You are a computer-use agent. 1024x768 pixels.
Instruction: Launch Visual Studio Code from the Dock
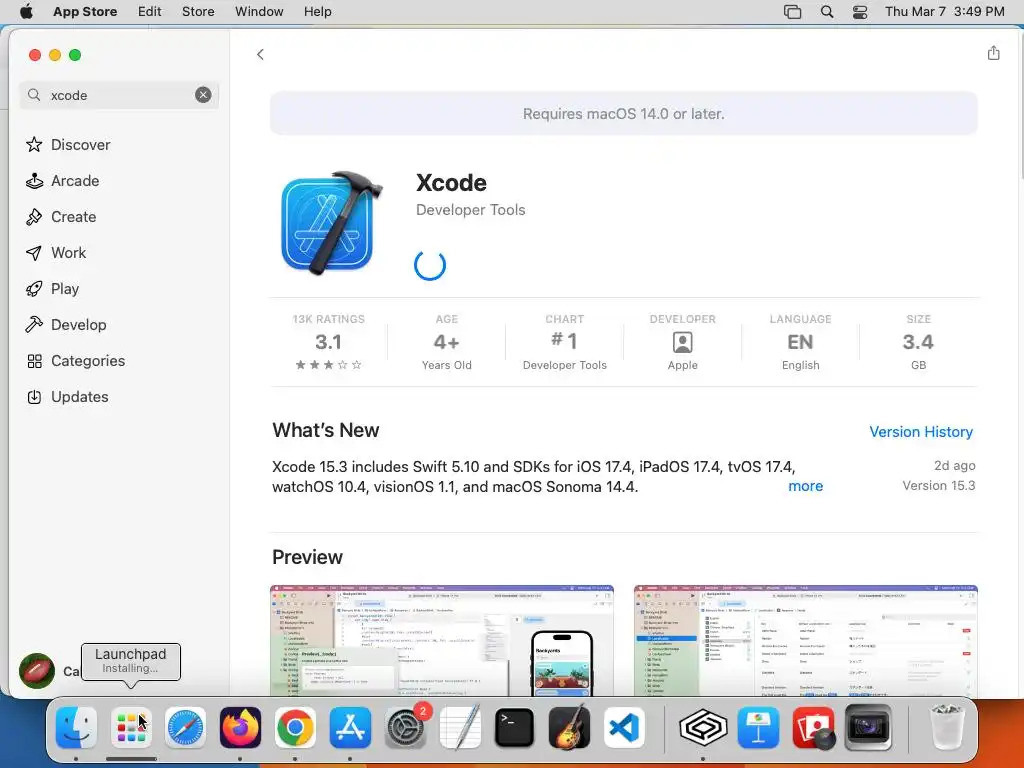tap(624, 728)
